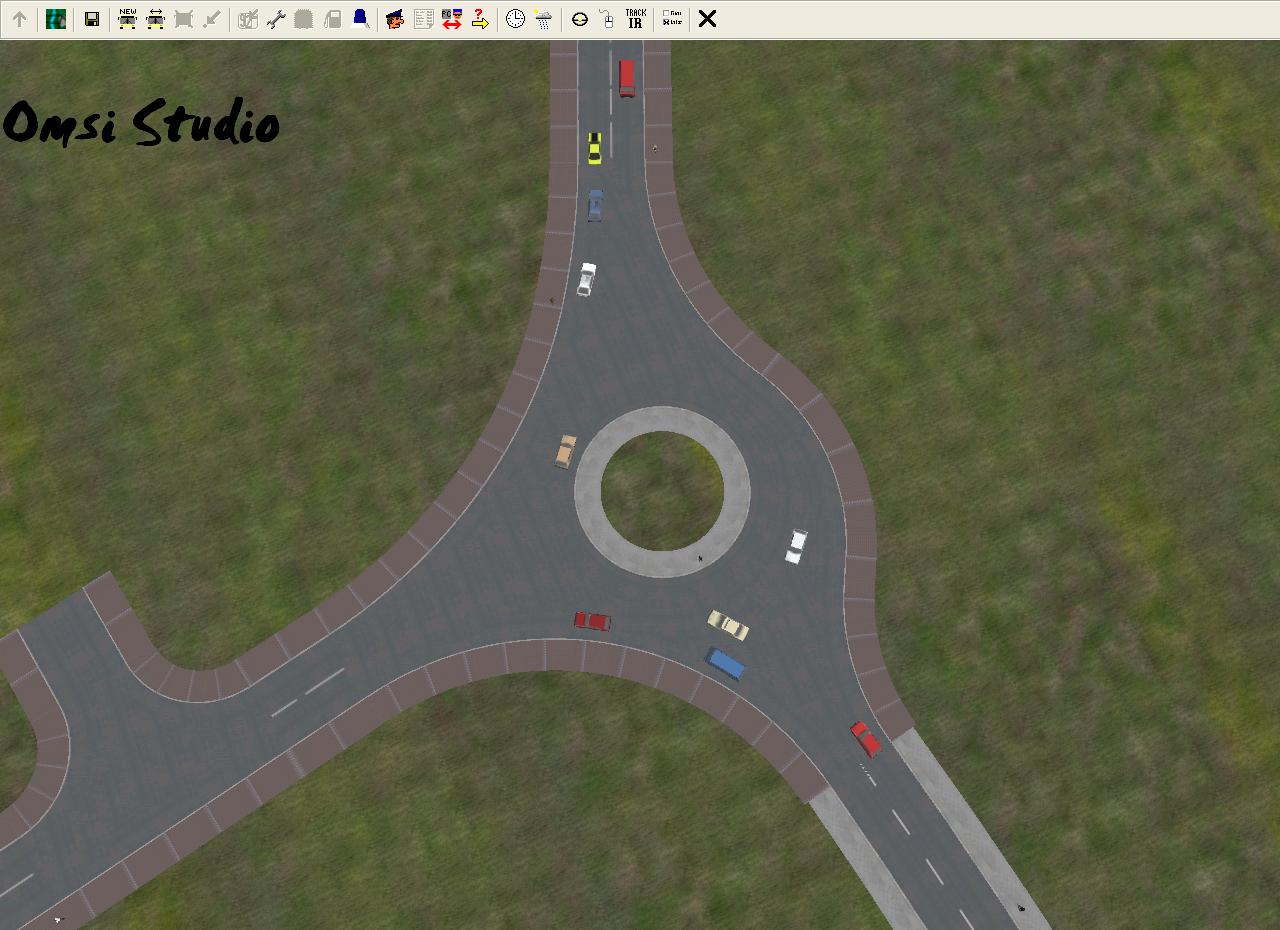Screen dimensions: 1280x930
Task: Save the current situation with floppy disk icon
Action: (x=92, y=19)
